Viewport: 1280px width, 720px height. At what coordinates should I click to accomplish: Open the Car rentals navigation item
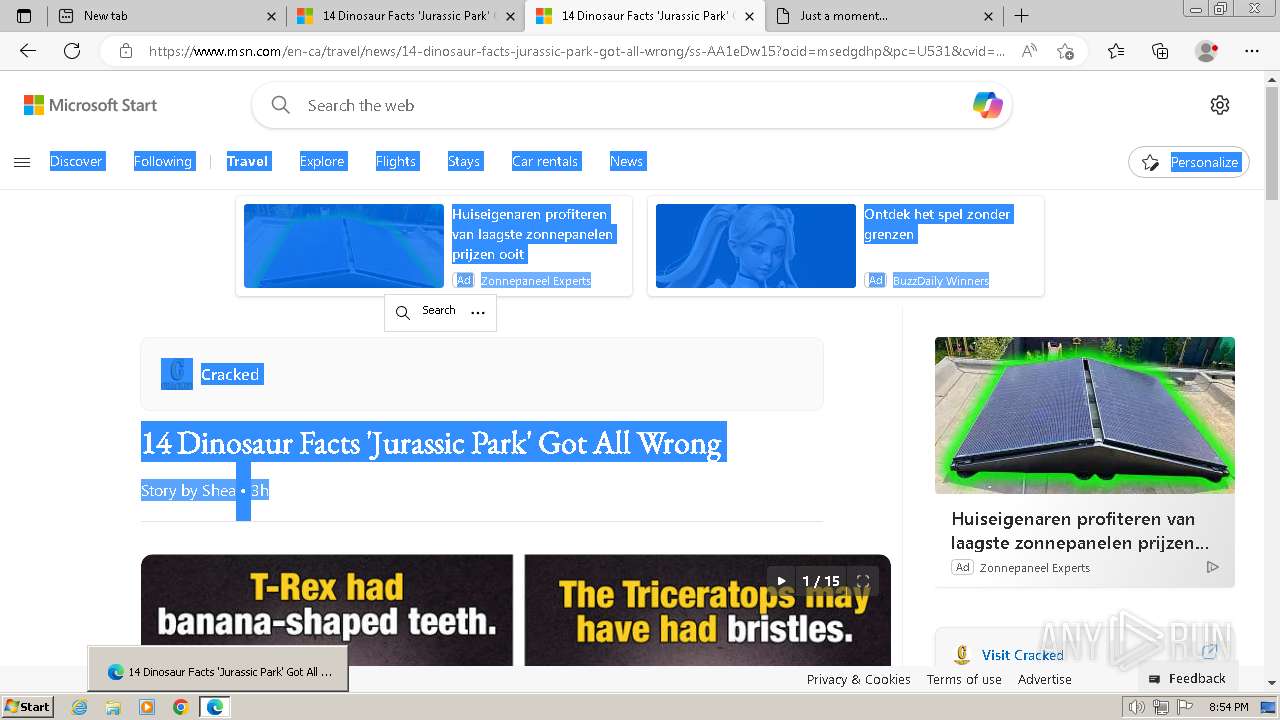click(x=545, y=161)
